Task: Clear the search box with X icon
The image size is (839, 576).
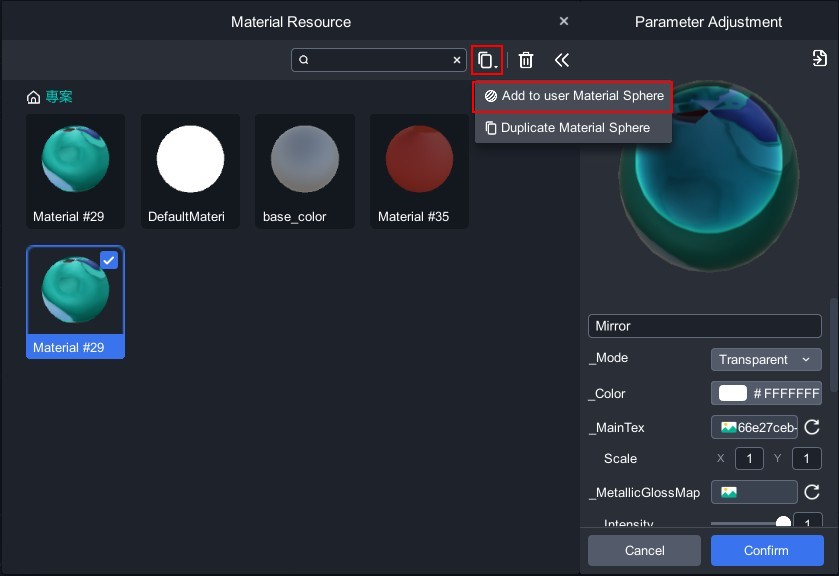Action: click(x=457, y=60)
